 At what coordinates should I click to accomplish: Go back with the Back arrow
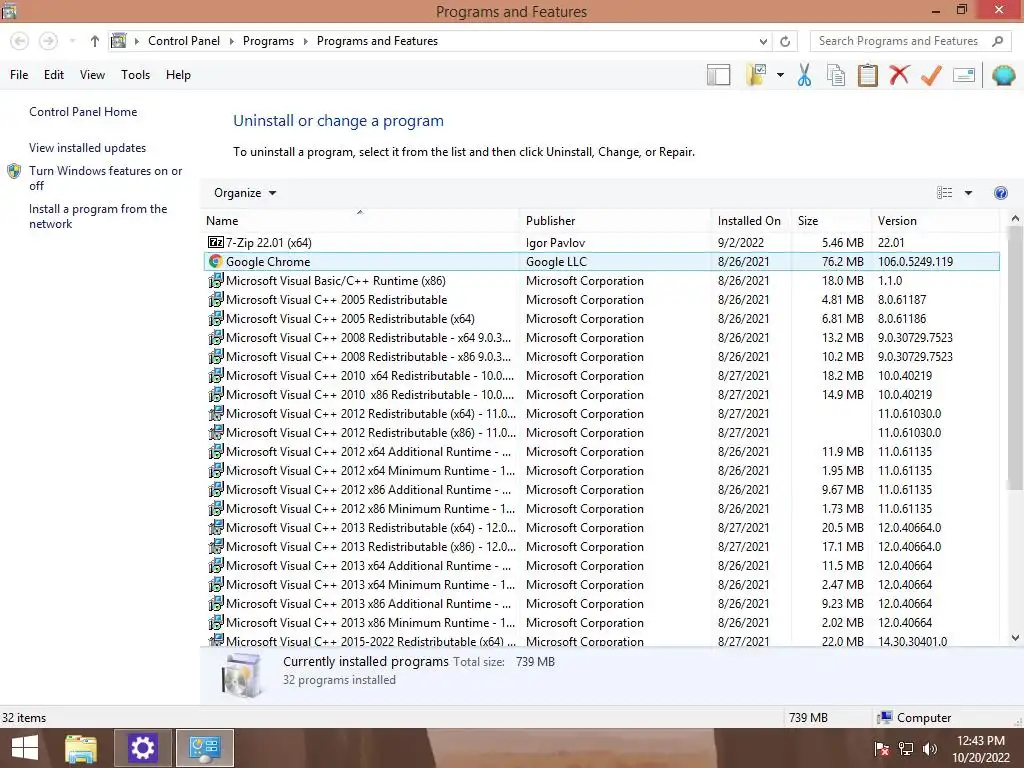[20, 41]
